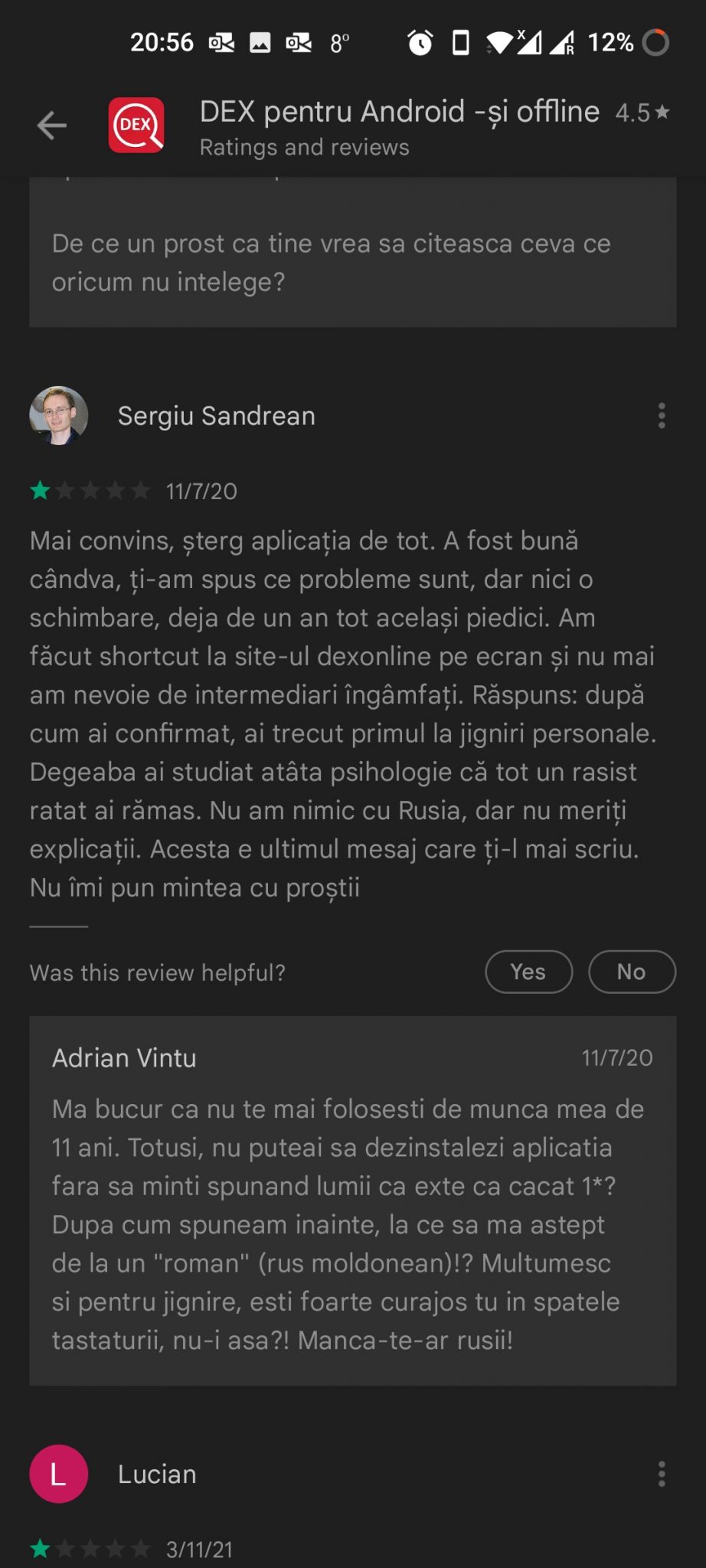This screenshot has height=1568, width=706.
Task: Tap the star rating on Sergiu's review
Action: 90,491
